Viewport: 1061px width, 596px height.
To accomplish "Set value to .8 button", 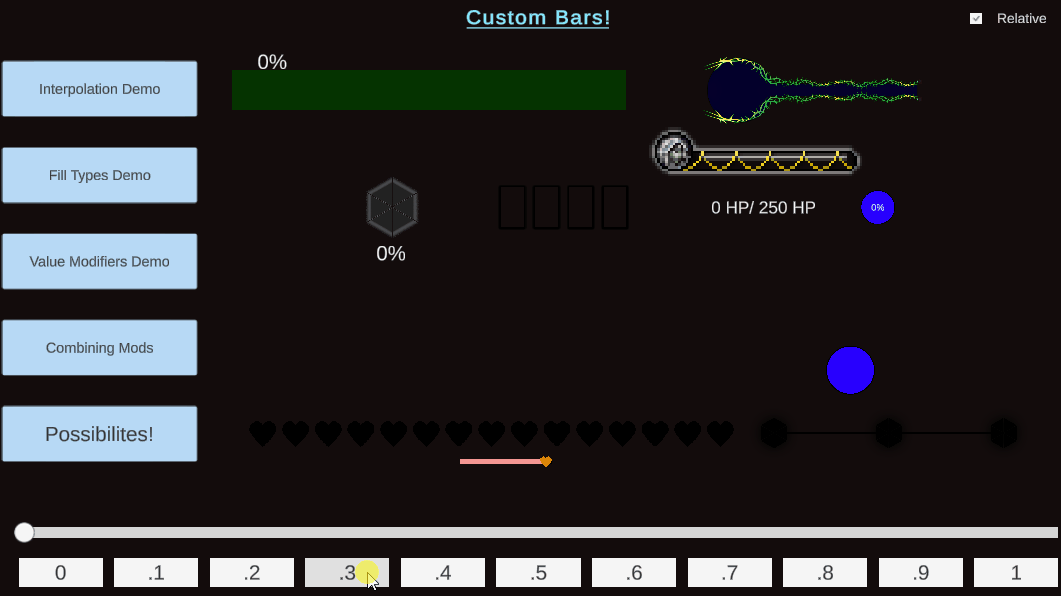I will point(825,572).
